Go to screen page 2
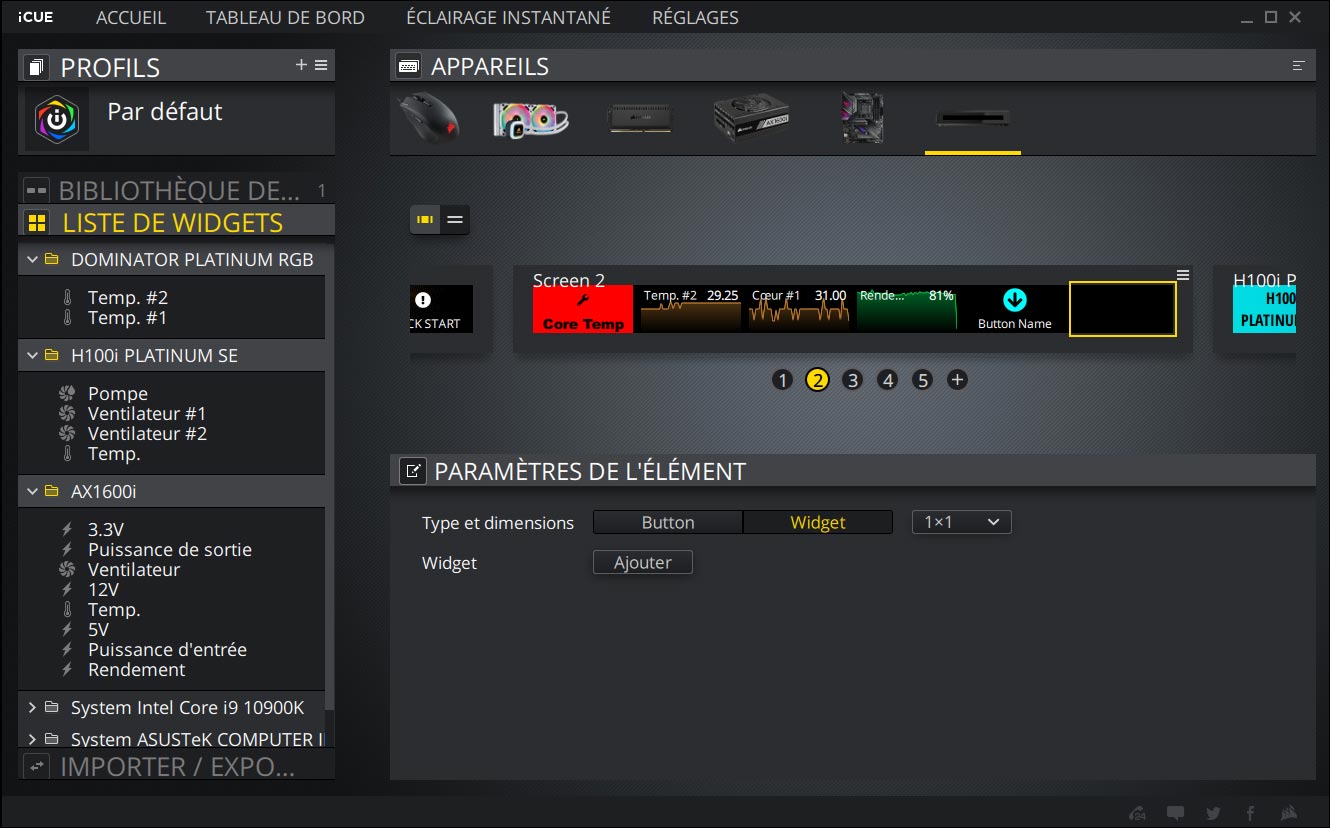Image resolution: width=1330 pixels, height=828 pixels. (818, 380)
